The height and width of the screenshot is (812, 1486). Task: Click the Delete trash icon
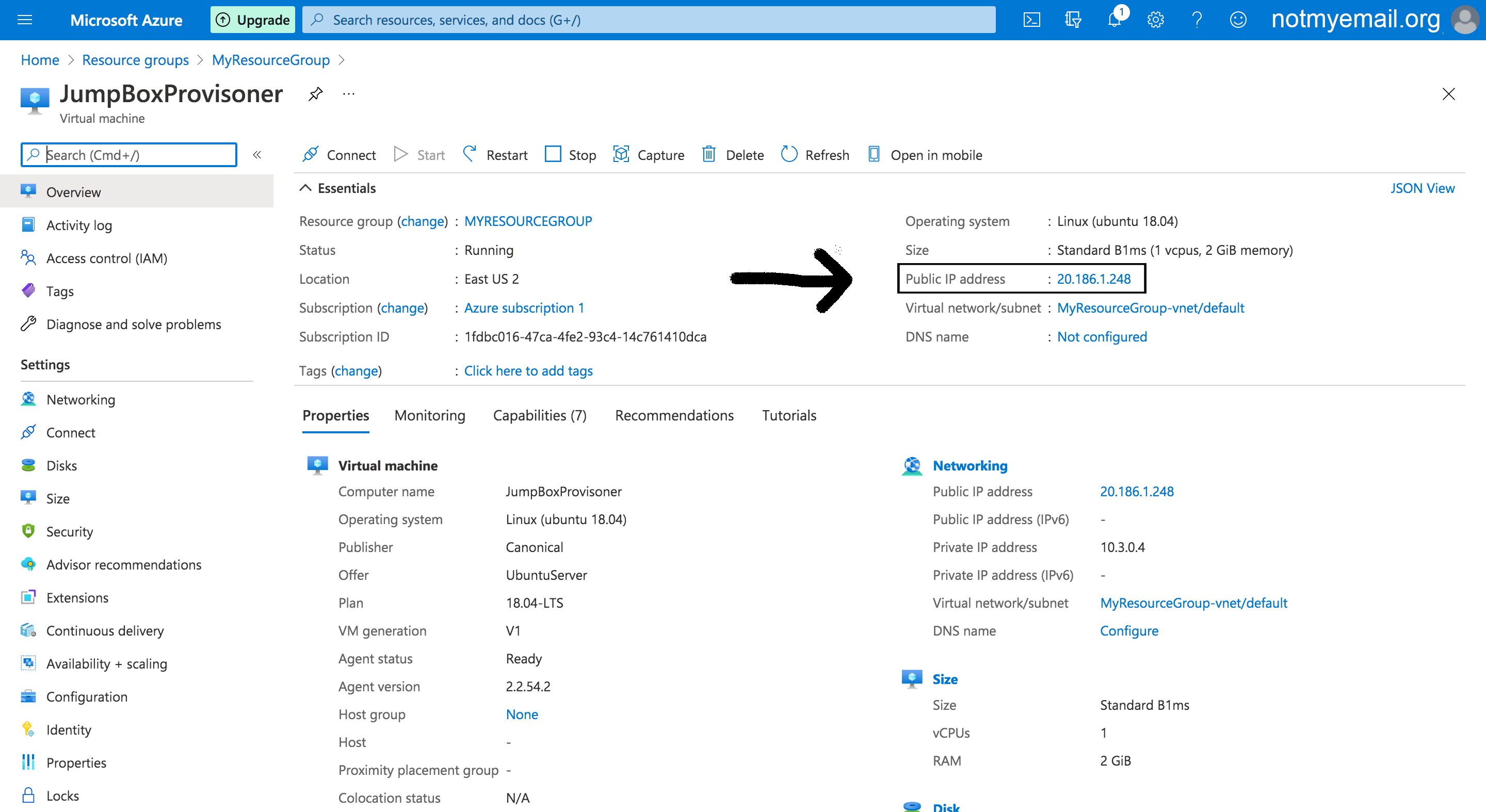click(708, 155)
